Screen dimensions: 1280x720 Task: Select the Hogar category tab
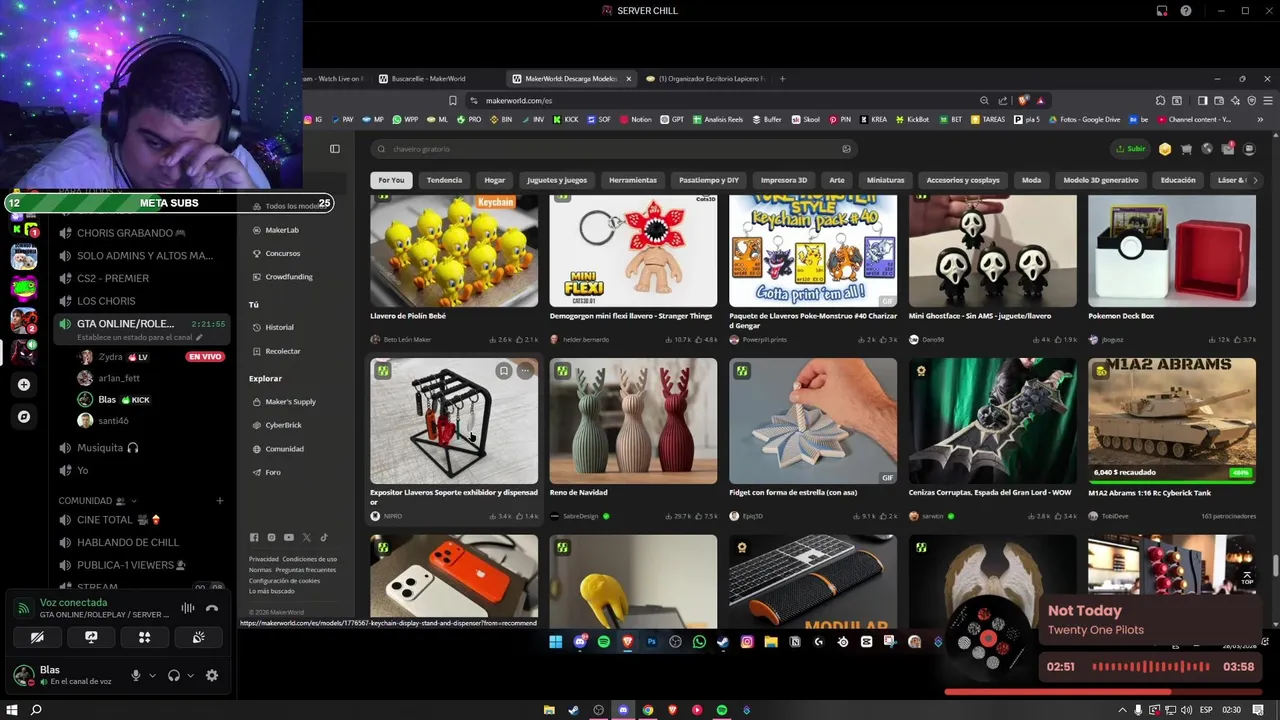click(495, 180)
